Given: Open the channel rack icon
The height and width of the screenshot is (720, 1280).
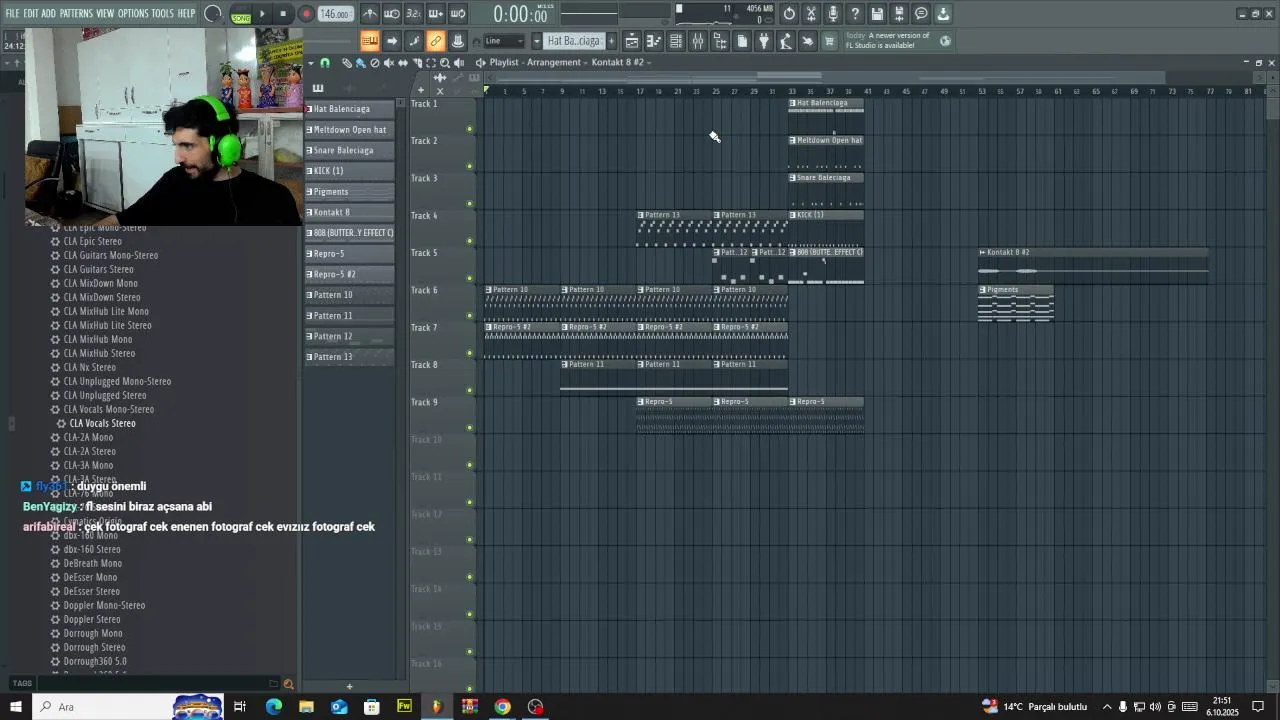Looking at the screenshot, I should point(676,41).
